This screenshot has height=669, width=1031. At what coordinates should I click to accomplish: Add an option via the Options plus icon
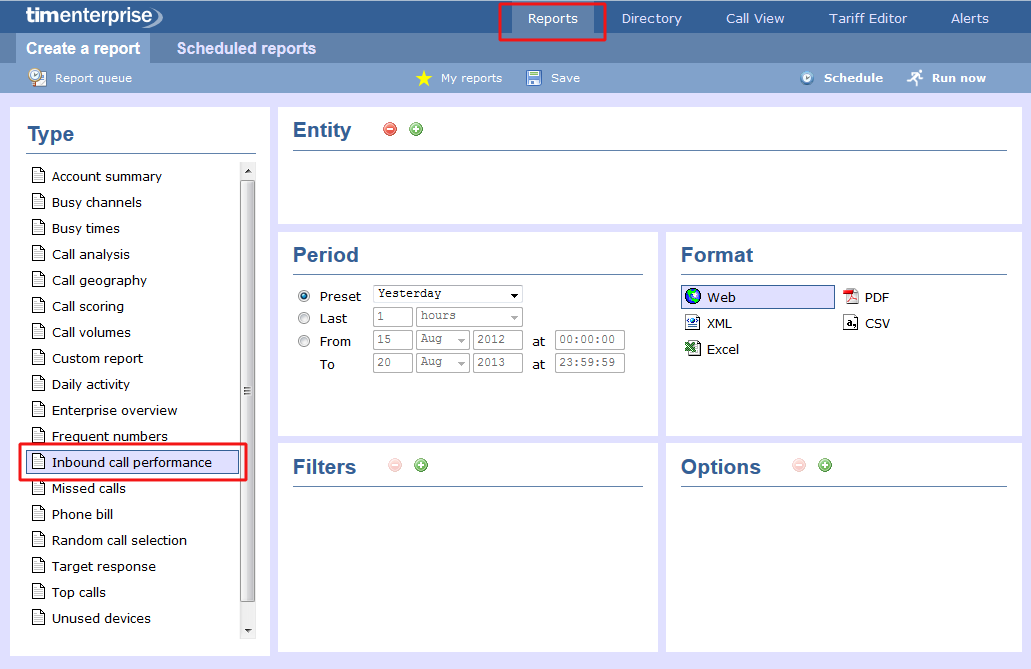[x=826, y=465]
